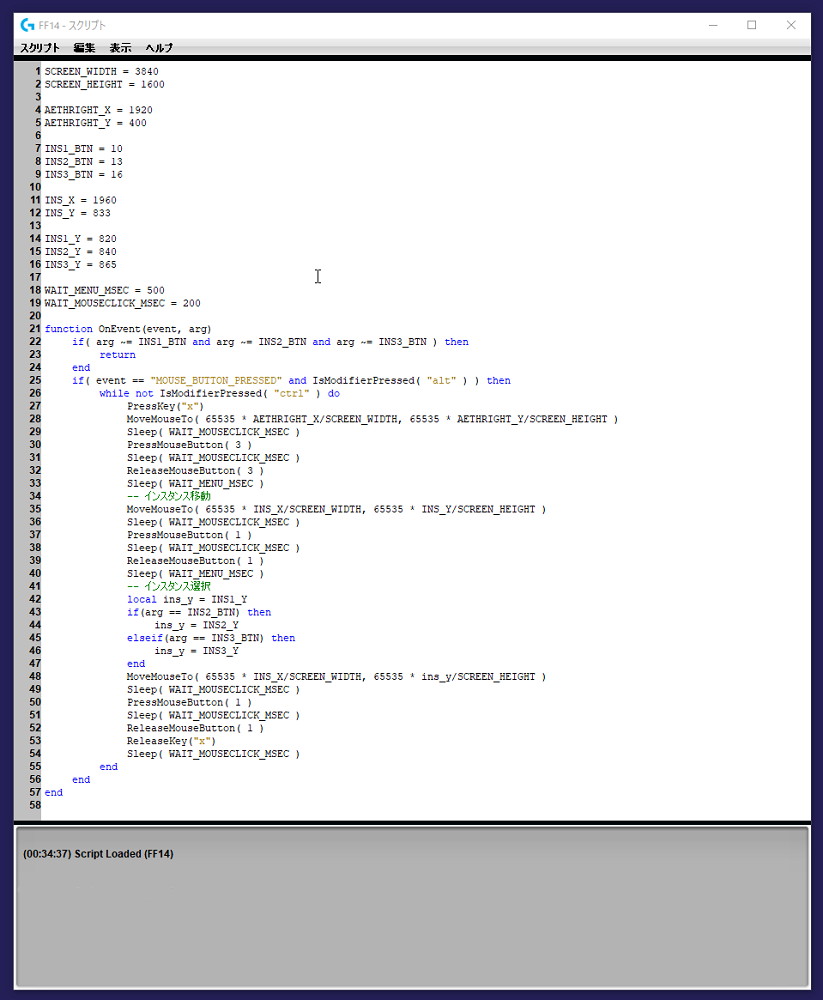Click line 'AETHRIGHT_X = 1920'
The image size is (823, 1000).
tap(98, 110)
